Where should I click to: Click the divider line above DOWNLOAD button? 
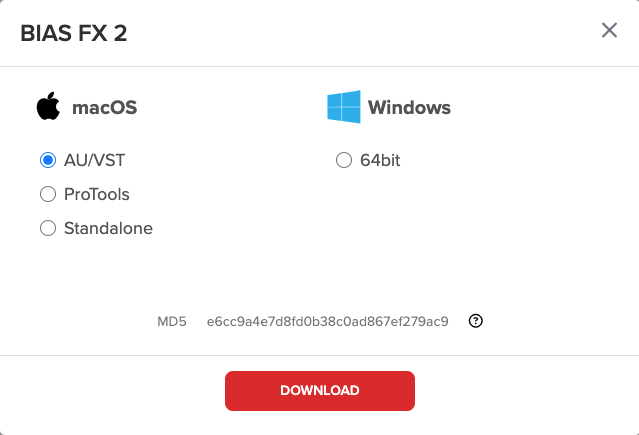pos(320,355)
